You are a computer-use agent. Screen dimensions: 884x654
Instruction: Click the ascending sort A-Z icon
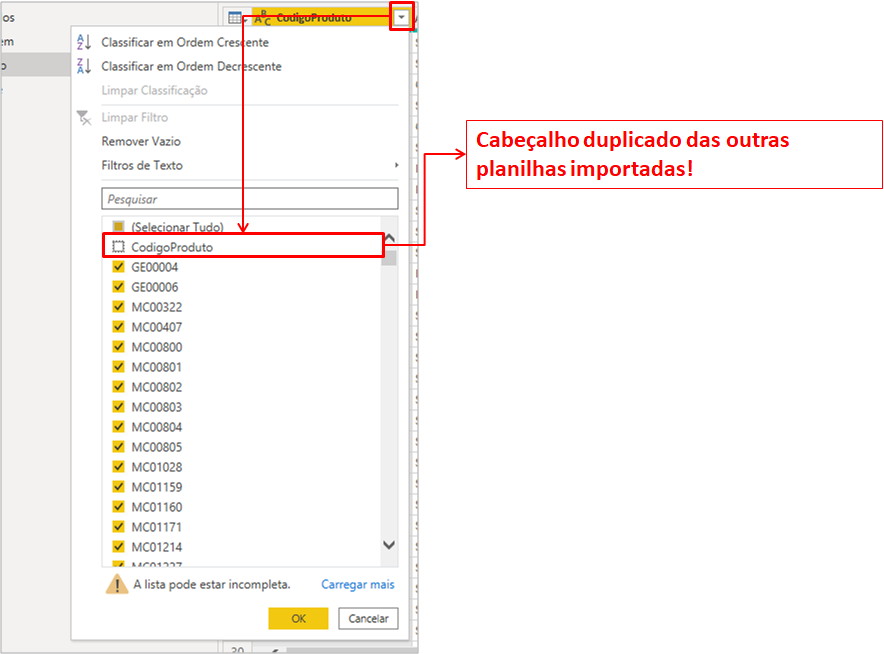click(x=84, y=42)
